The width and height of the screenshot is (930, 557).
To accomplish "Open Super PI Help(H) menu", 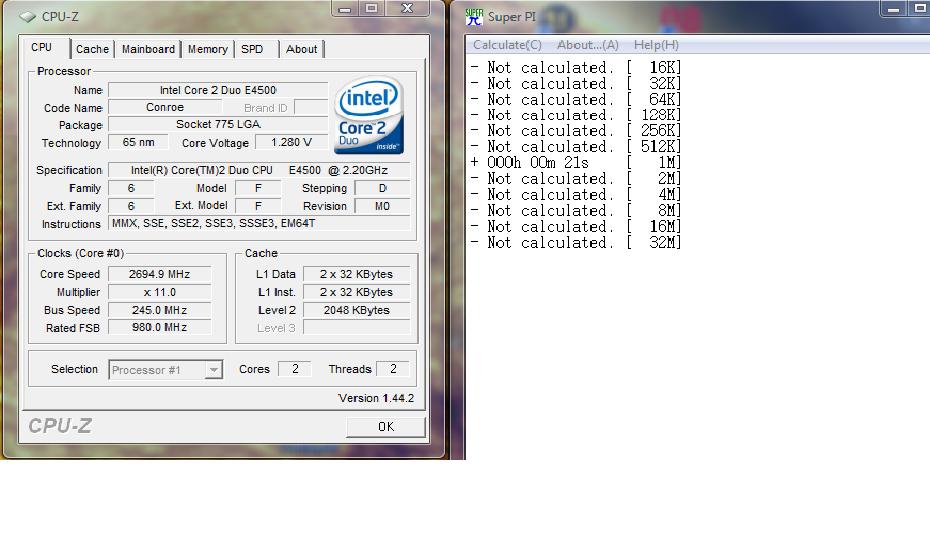I will pos(656,45).
